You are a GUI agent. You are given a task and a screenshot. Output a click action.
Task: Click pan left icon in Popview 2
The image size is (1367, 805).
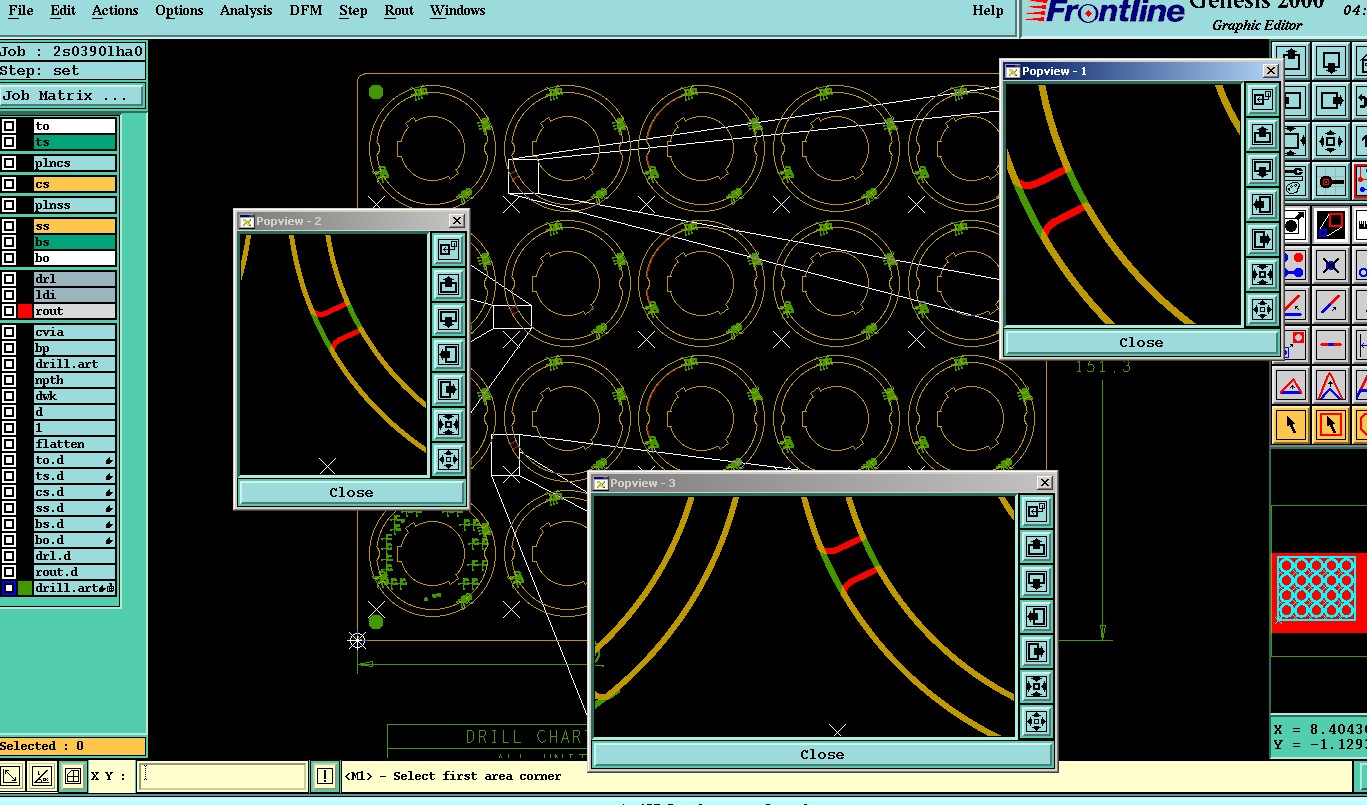click(448, 354)
